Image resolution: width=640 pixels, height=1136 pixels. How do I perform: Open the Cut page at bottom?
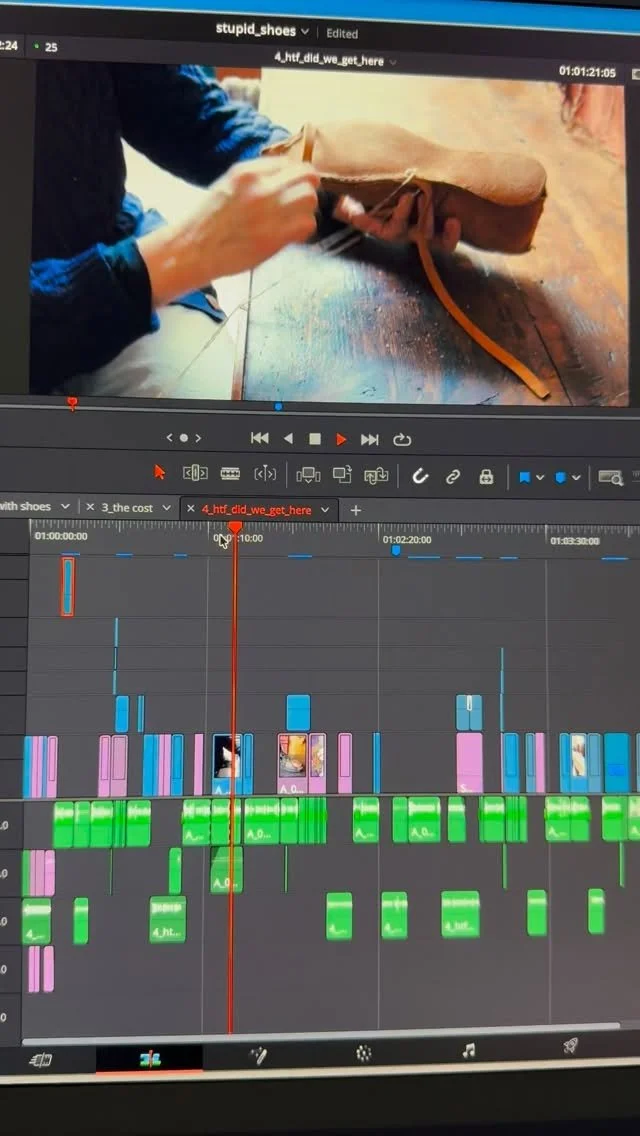coord(41,1061)
